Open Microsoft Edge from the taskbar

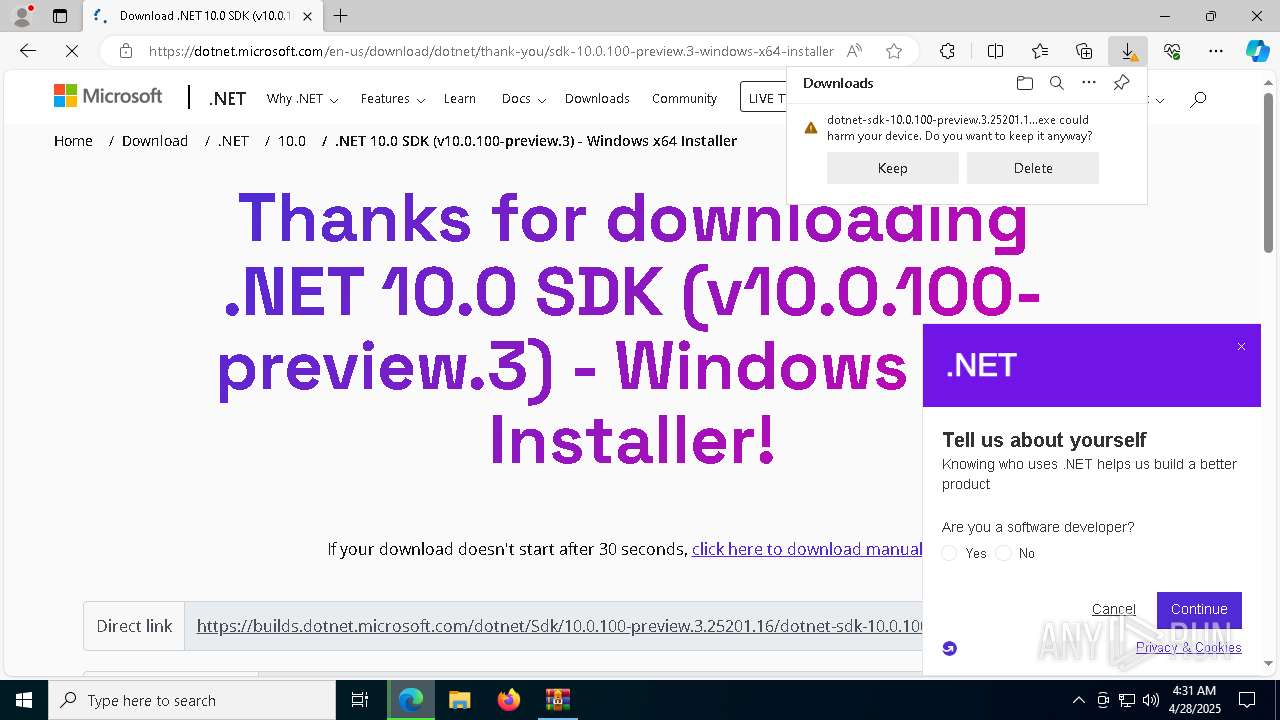point(411,700)
